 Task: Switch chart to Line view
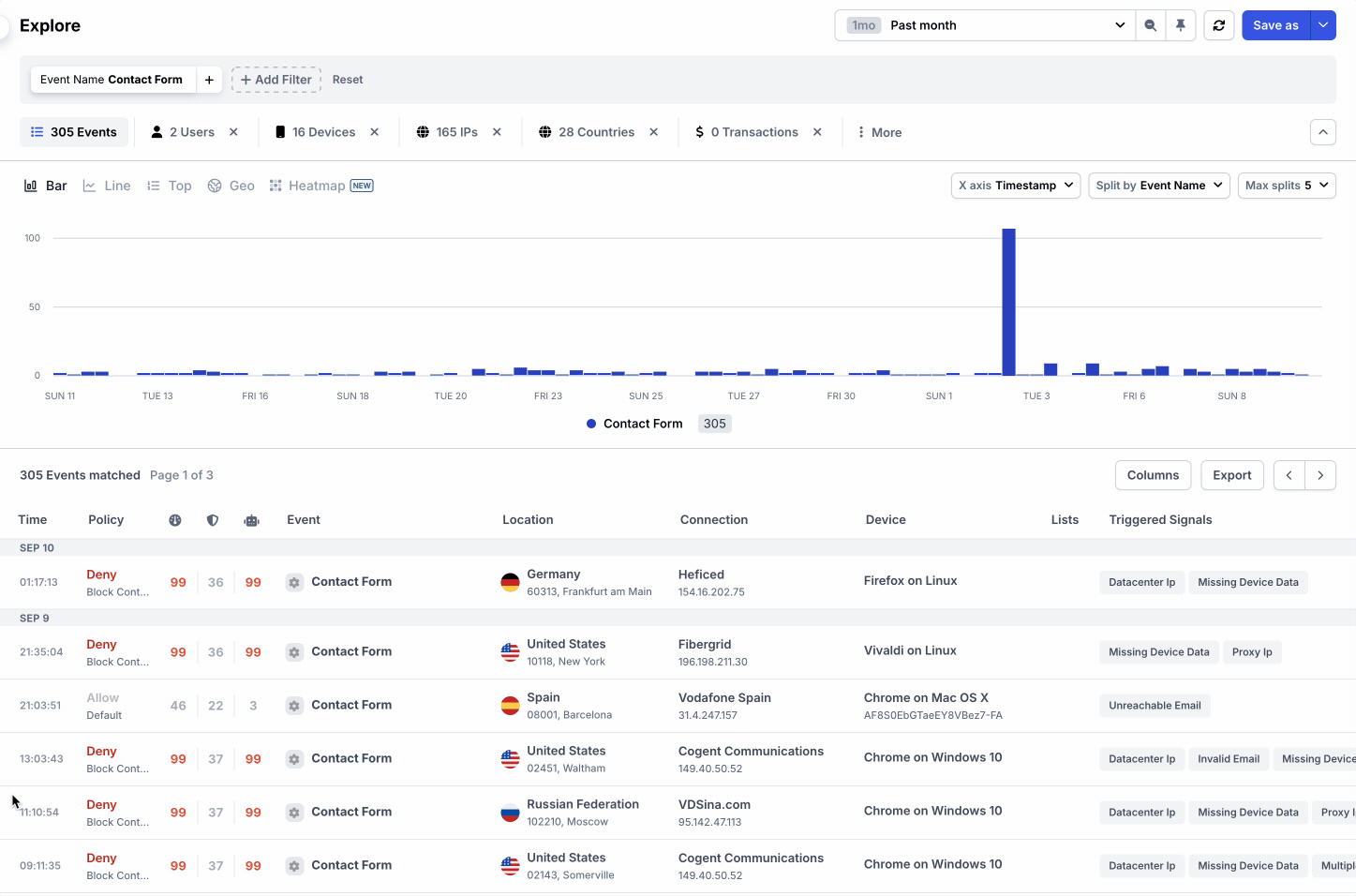point(107,186)
